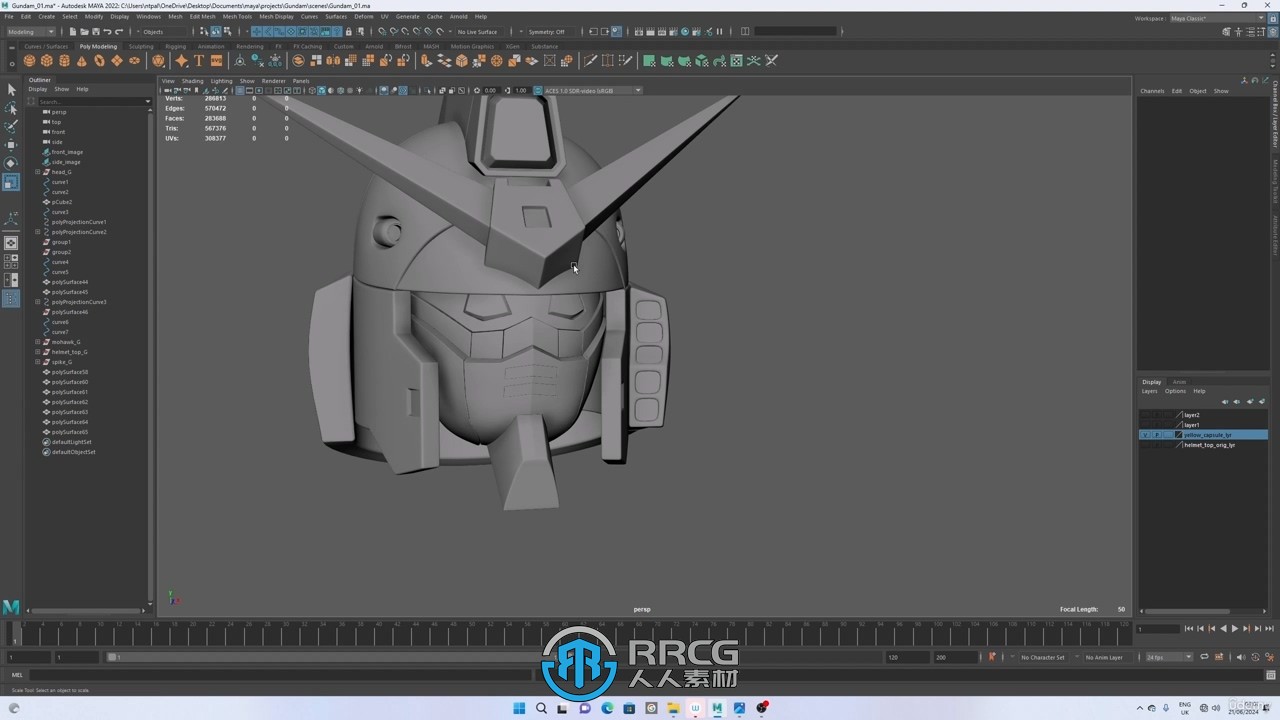Select the Move tool in the toolbox

click(11, 145)
